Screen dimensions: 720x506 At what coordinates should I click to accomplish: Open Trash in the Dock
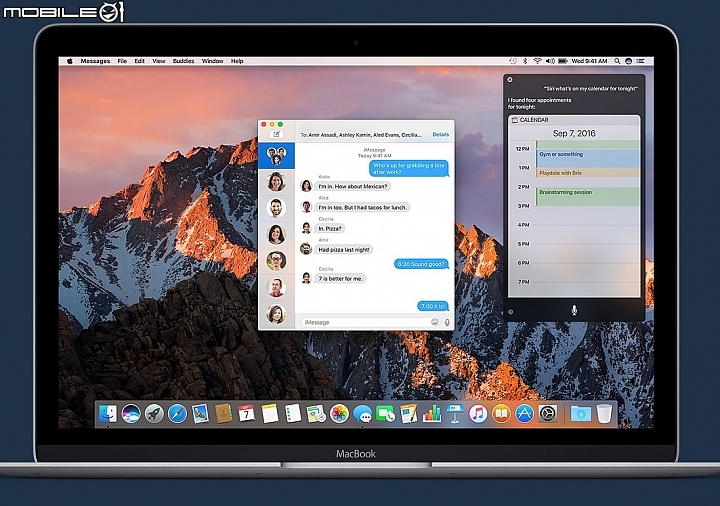pos(604,414)
